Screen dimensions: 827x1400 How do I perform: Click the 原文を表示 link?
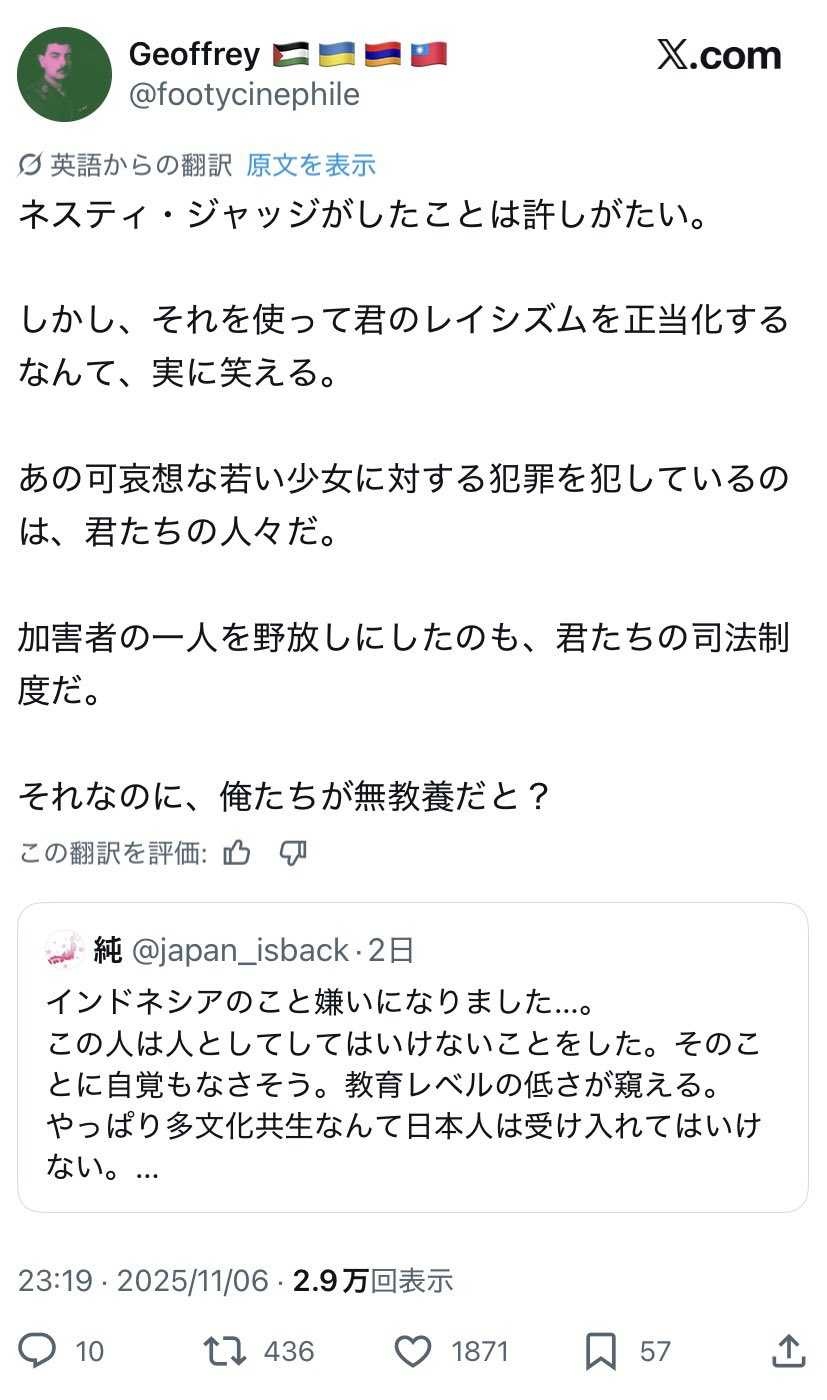pos(311,164)
